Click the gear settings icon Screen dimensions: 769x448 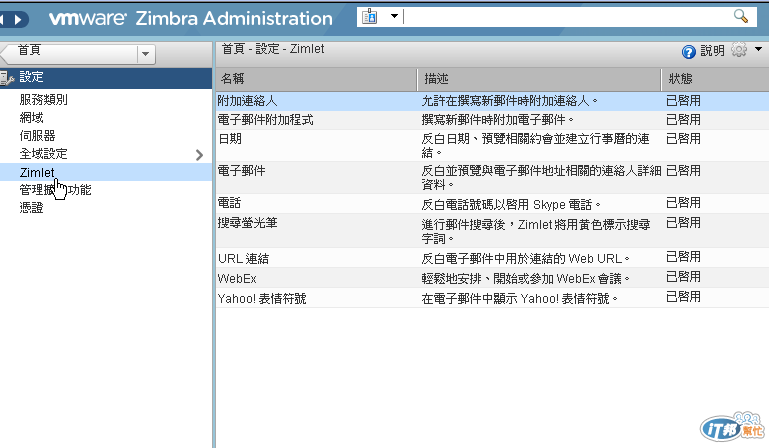click(x=739, y=50)
